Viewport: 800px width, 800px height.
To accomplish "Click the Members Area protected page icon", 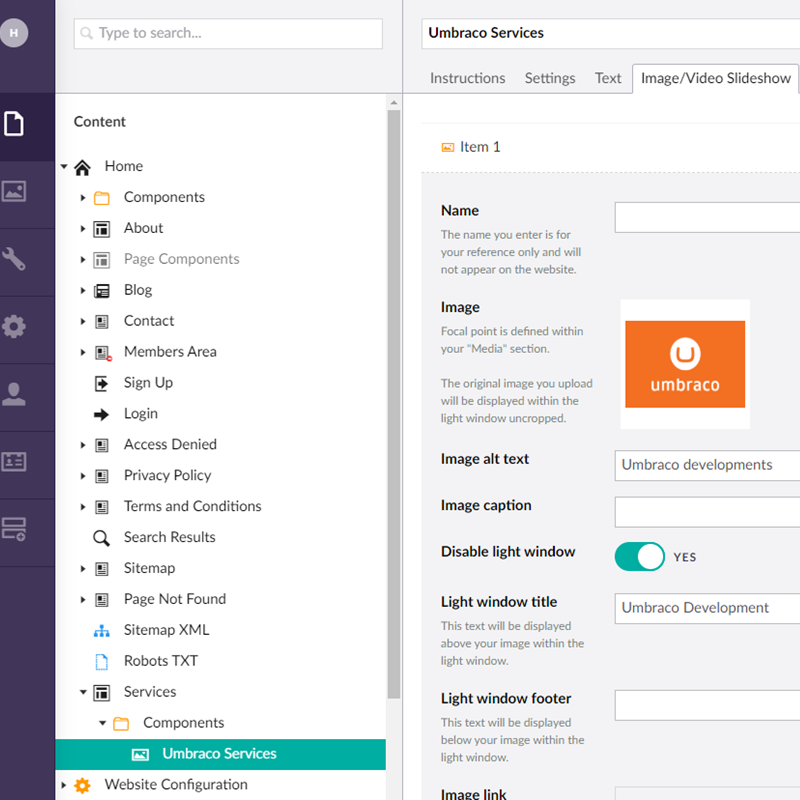I will click(x=103, y=353).
